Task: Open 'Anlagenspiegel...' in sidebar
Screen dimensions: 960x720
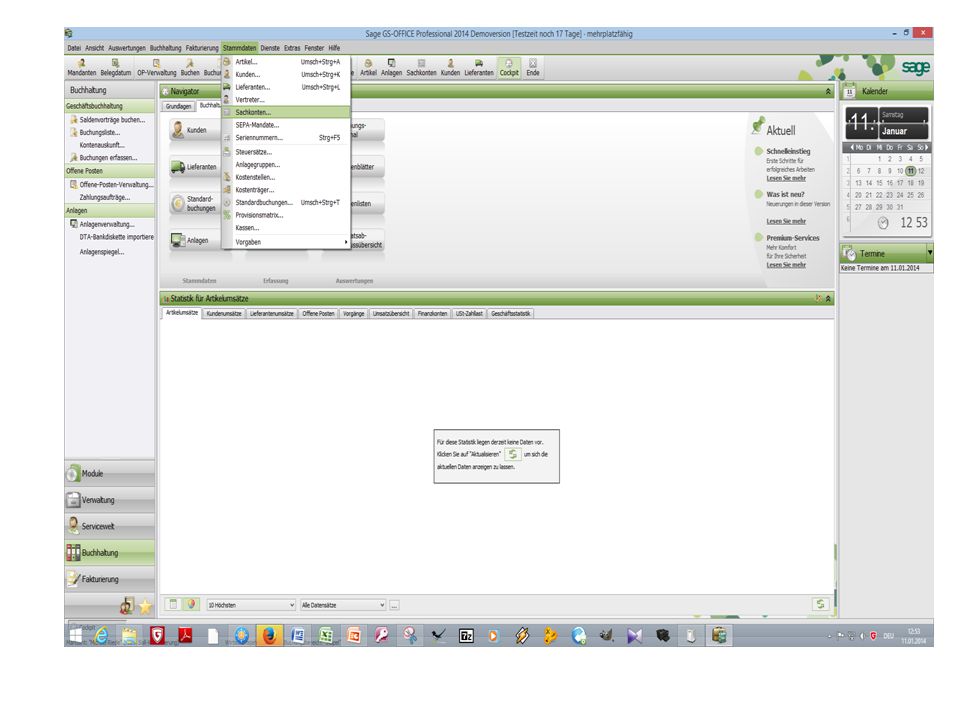Action: pyautogui.click(x=102, y=252)
